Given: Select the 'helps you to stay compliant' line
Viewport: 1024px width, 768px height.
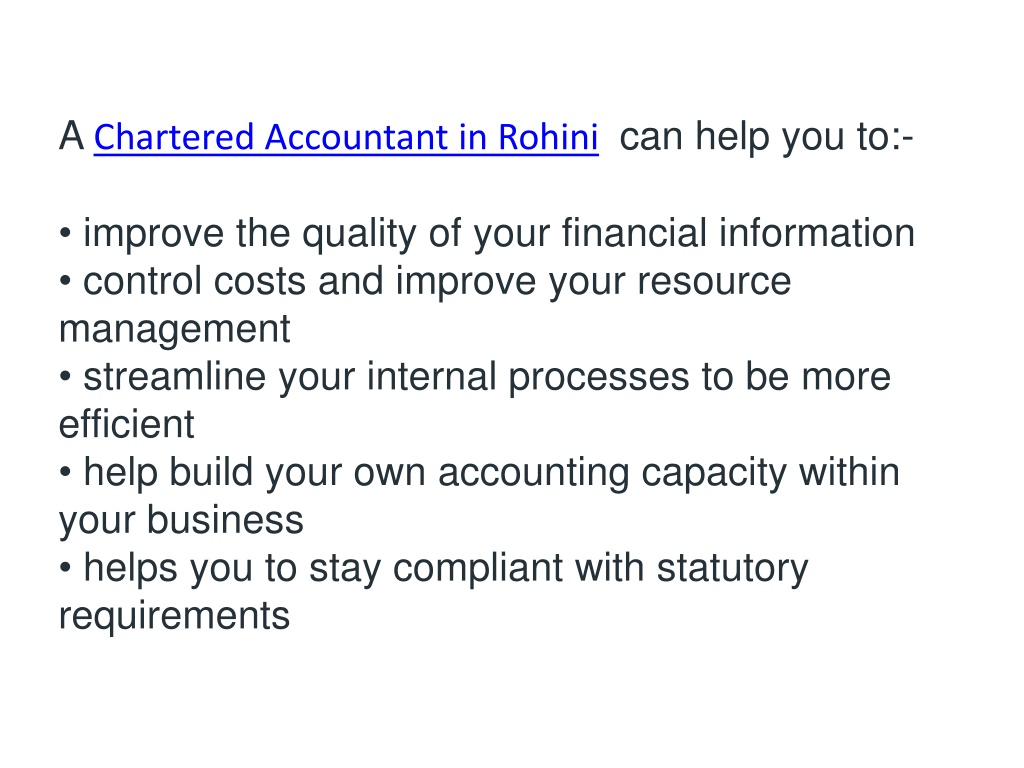Looking at the screenshot, I should click(434, 569).
